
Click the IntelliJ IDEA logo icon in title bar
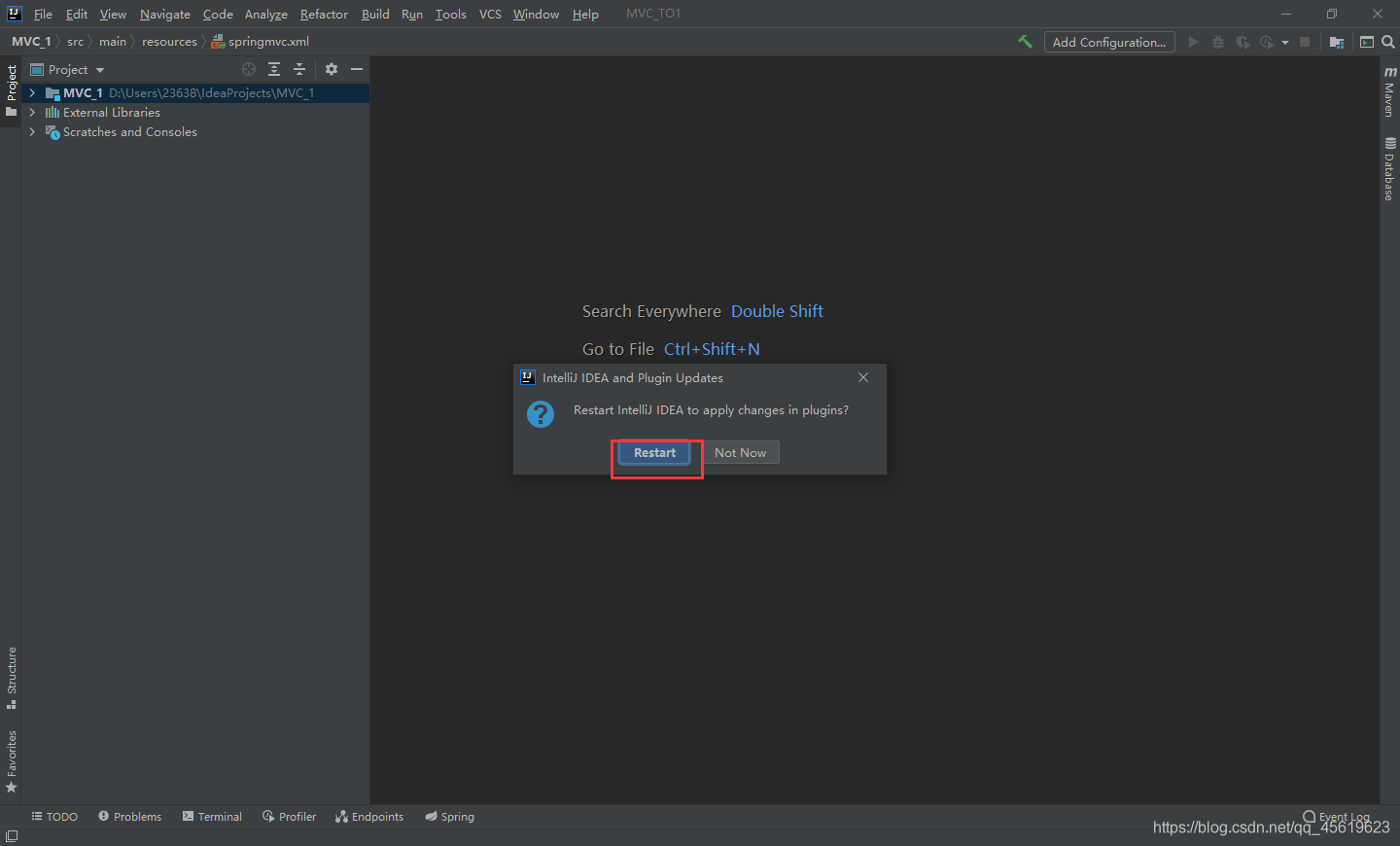click(x=14, y=14)
